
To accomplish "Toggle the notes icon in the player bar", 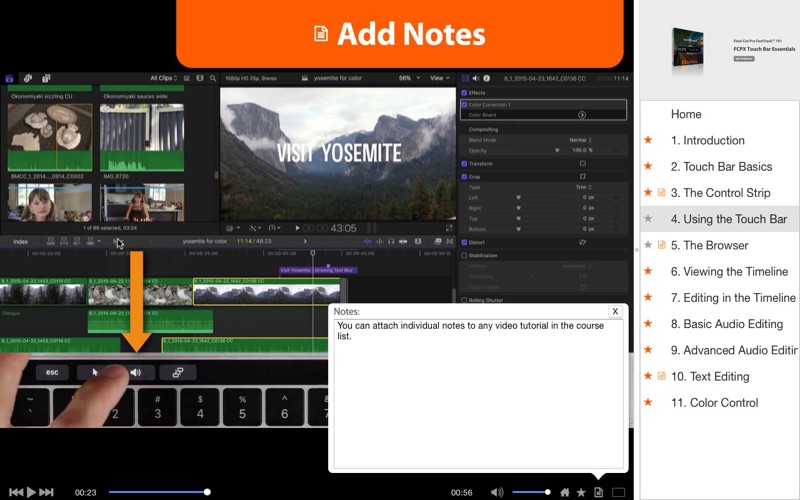I will pyautogui.click(x=598, y=492).
